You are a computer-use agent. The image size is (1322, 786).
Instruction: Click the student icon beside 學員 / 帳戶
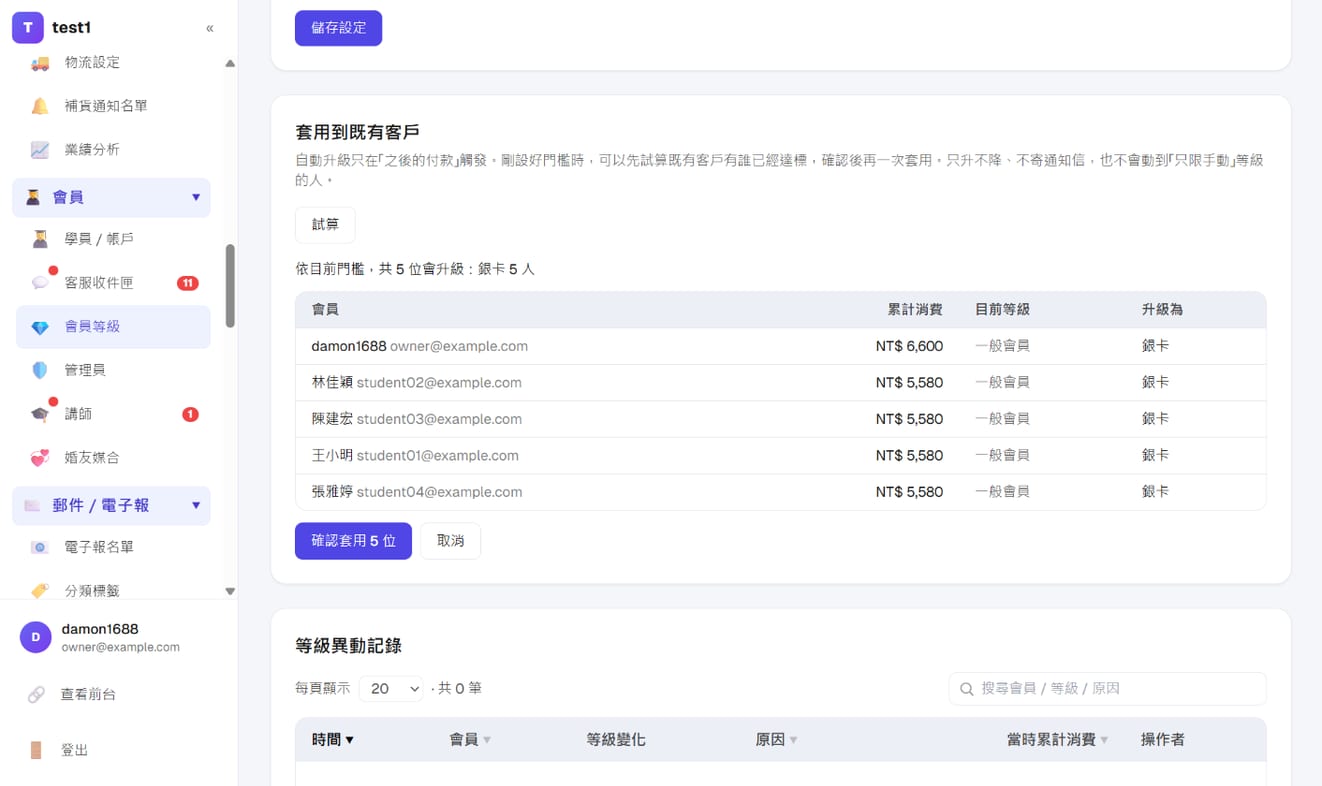[x=40, y=239]
